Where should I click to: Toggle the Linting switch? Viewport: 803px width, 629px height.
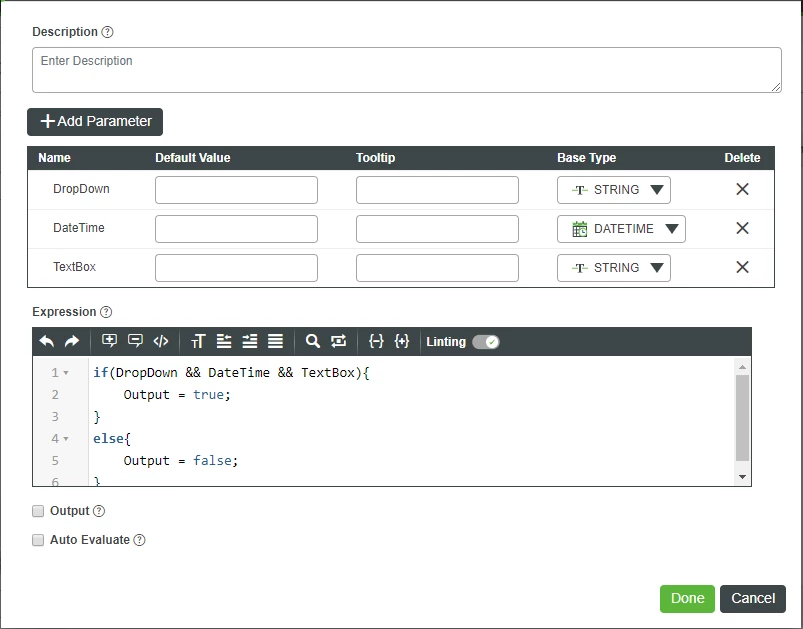coord(485,342)
